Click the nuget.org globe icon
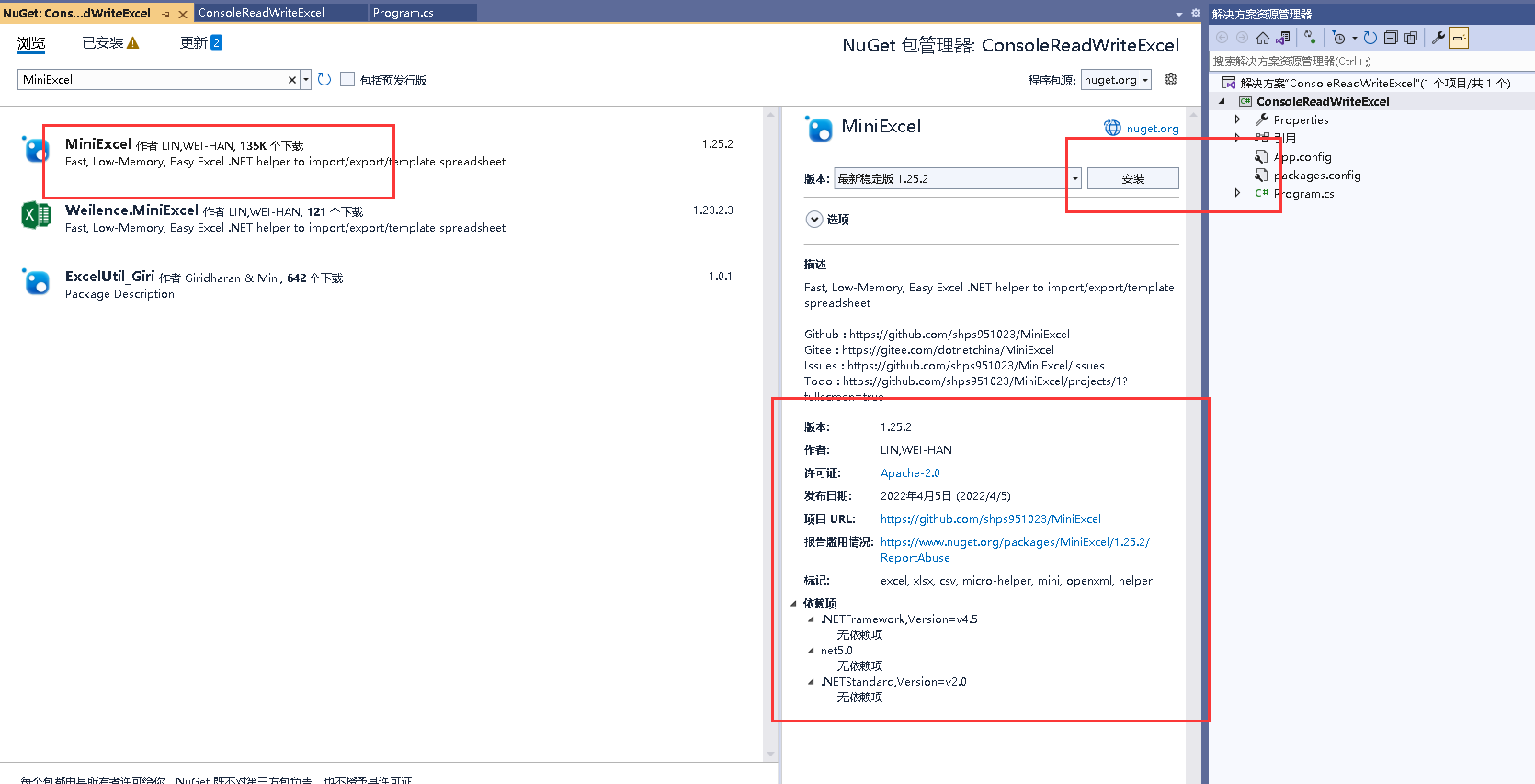 pos(1112,128)
